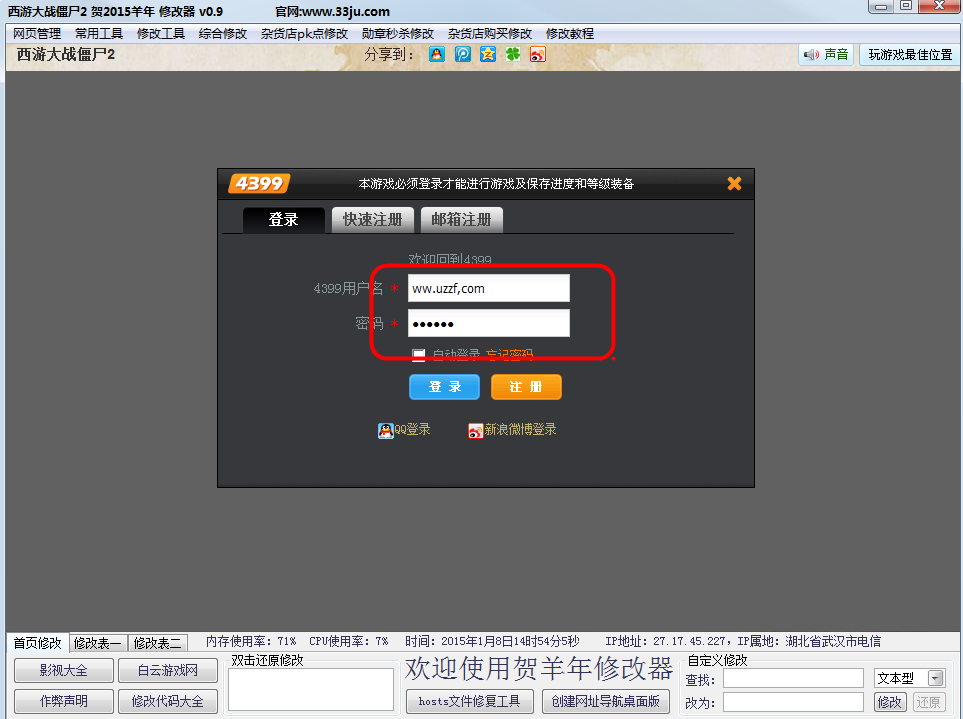The image size is (963, 719).
Task: Switch to the 邮箱注册 tab
Action: (462, 220)
